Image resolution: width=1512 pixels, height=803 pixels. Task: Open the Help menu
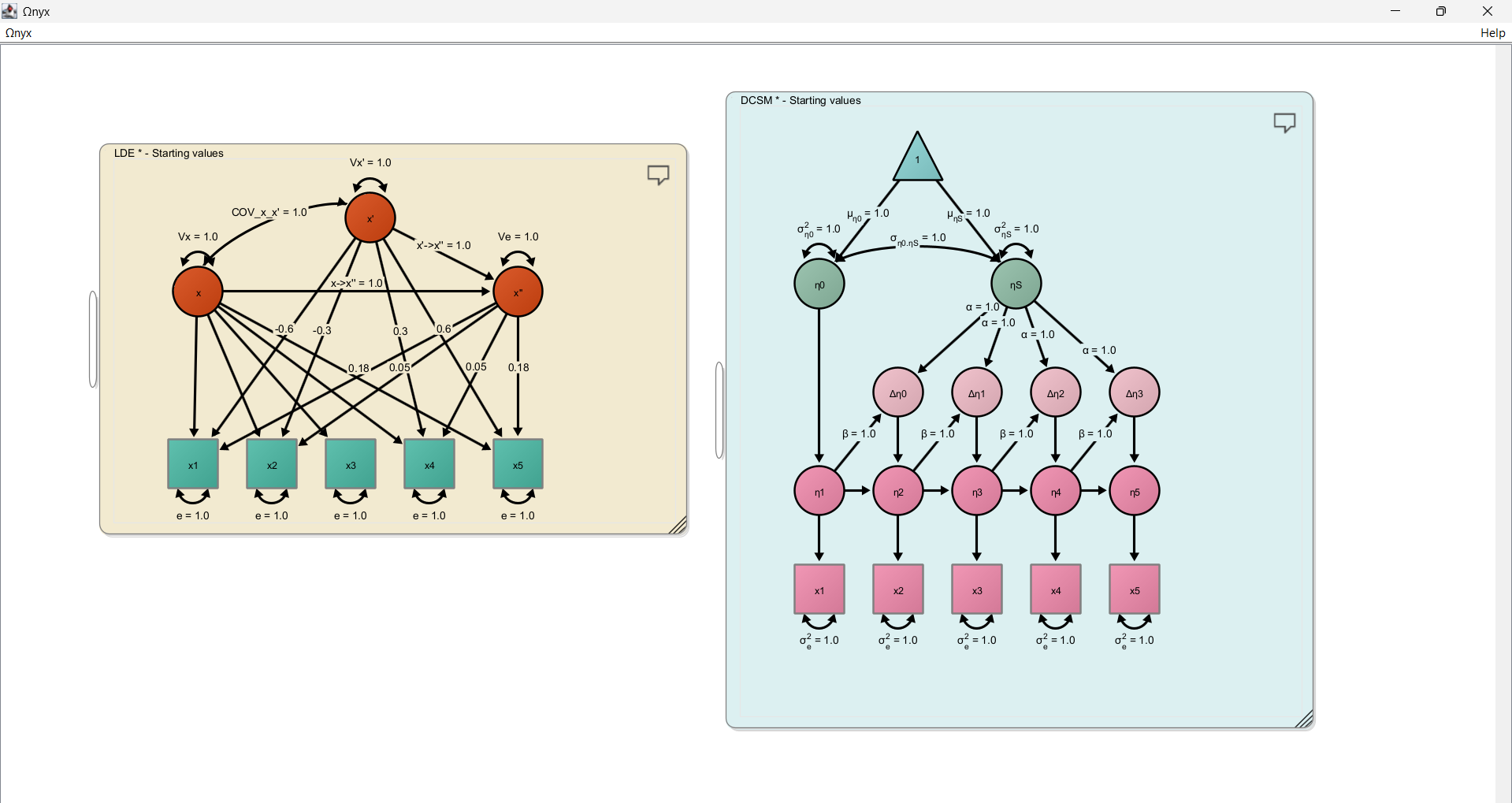click(1492, 33)
